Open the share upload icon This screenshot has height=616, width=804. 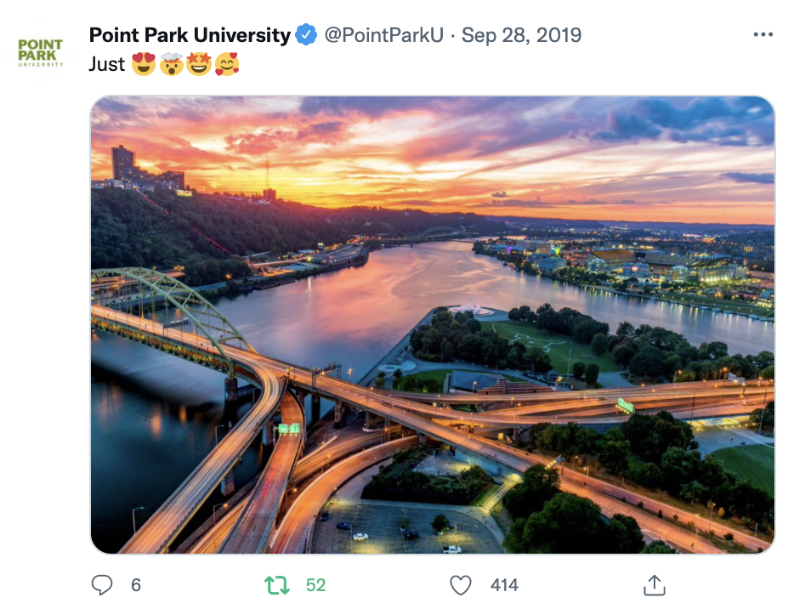click(654, 585)
